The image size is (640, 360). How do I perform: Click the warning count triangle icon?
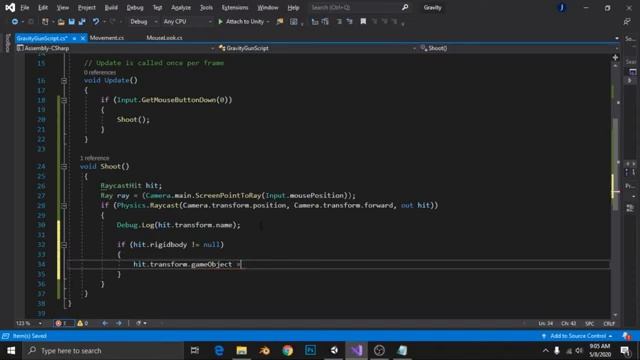coord(80,323)
